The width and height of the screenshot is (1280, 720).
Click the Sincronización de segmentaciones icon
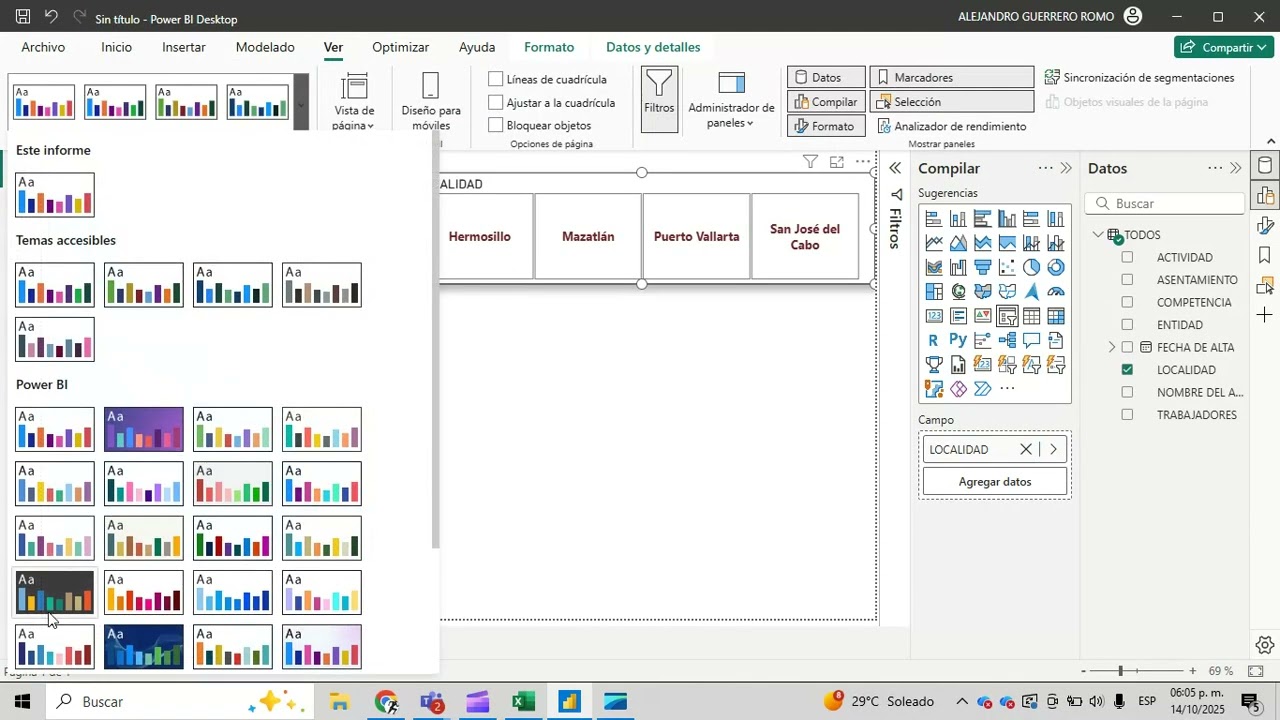click(x=1052, y=77)
